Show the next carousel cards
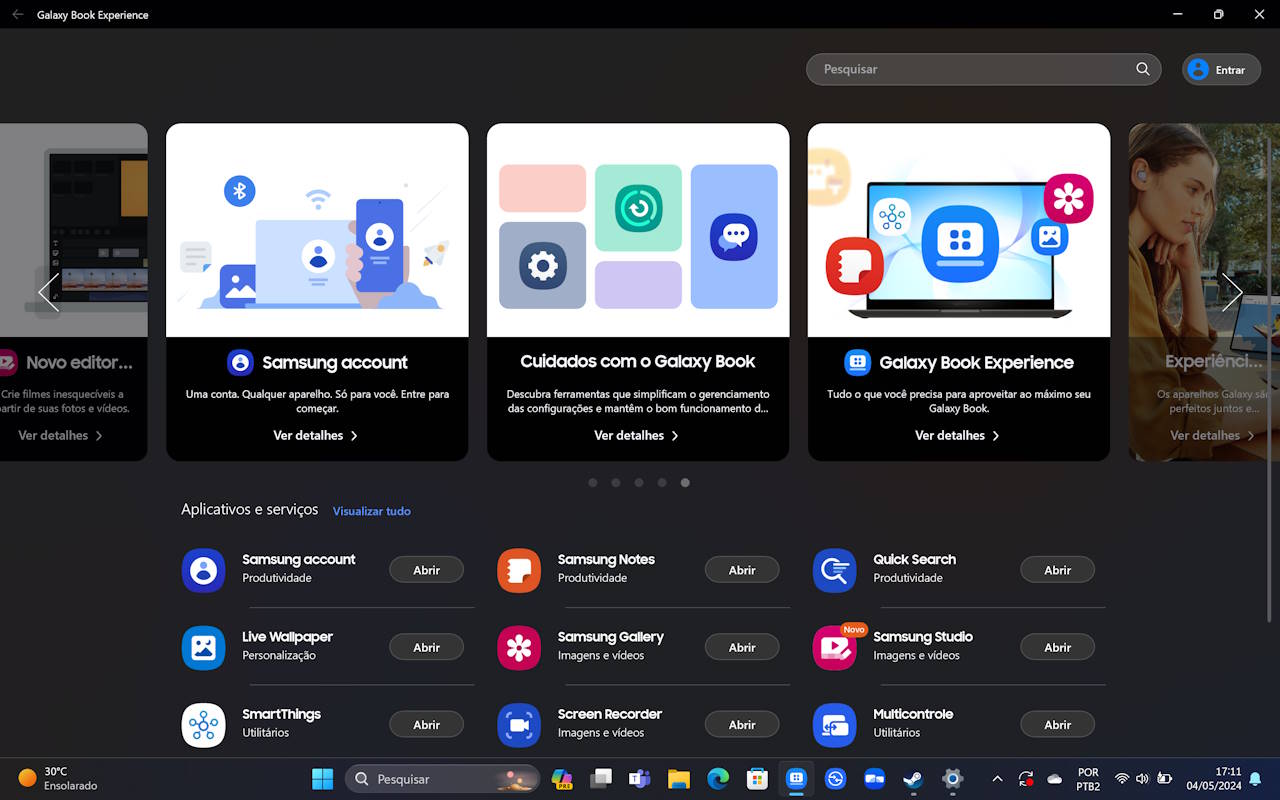Viewport: 1280px width, 800px height. (1232, 292)
